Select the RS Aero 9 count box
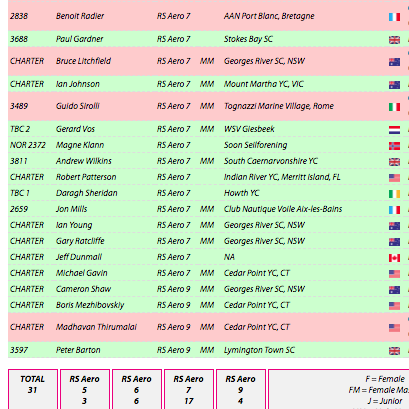 (x=241, y=389)
